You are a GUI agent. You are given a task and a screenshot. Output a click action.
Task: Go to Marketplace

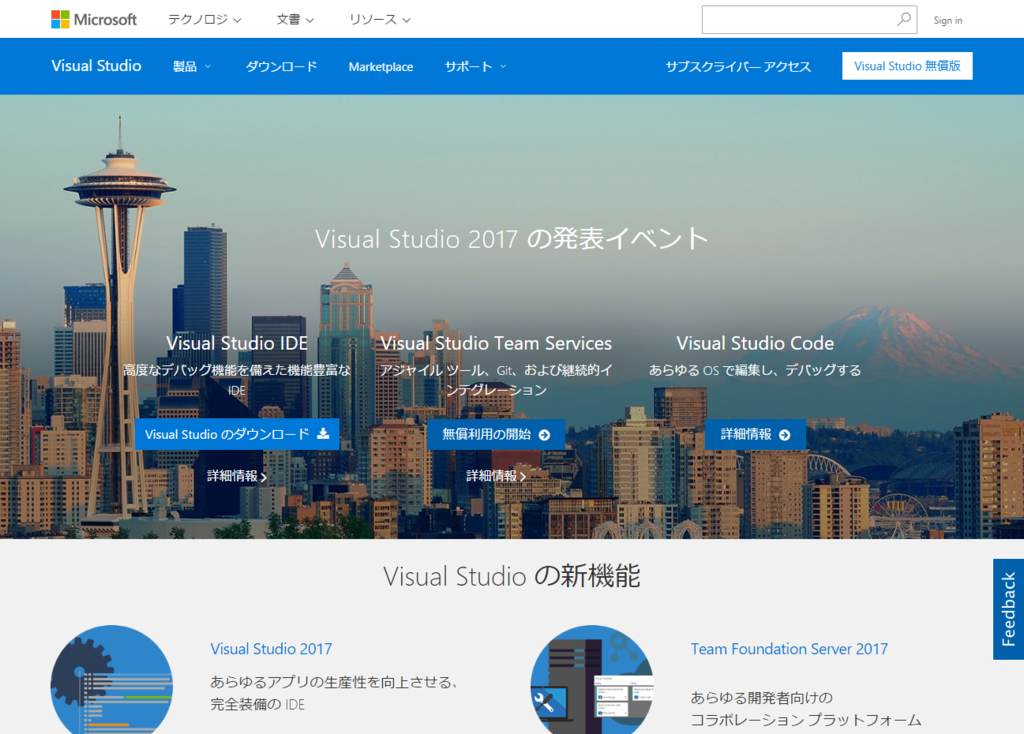tap(381, 67)
